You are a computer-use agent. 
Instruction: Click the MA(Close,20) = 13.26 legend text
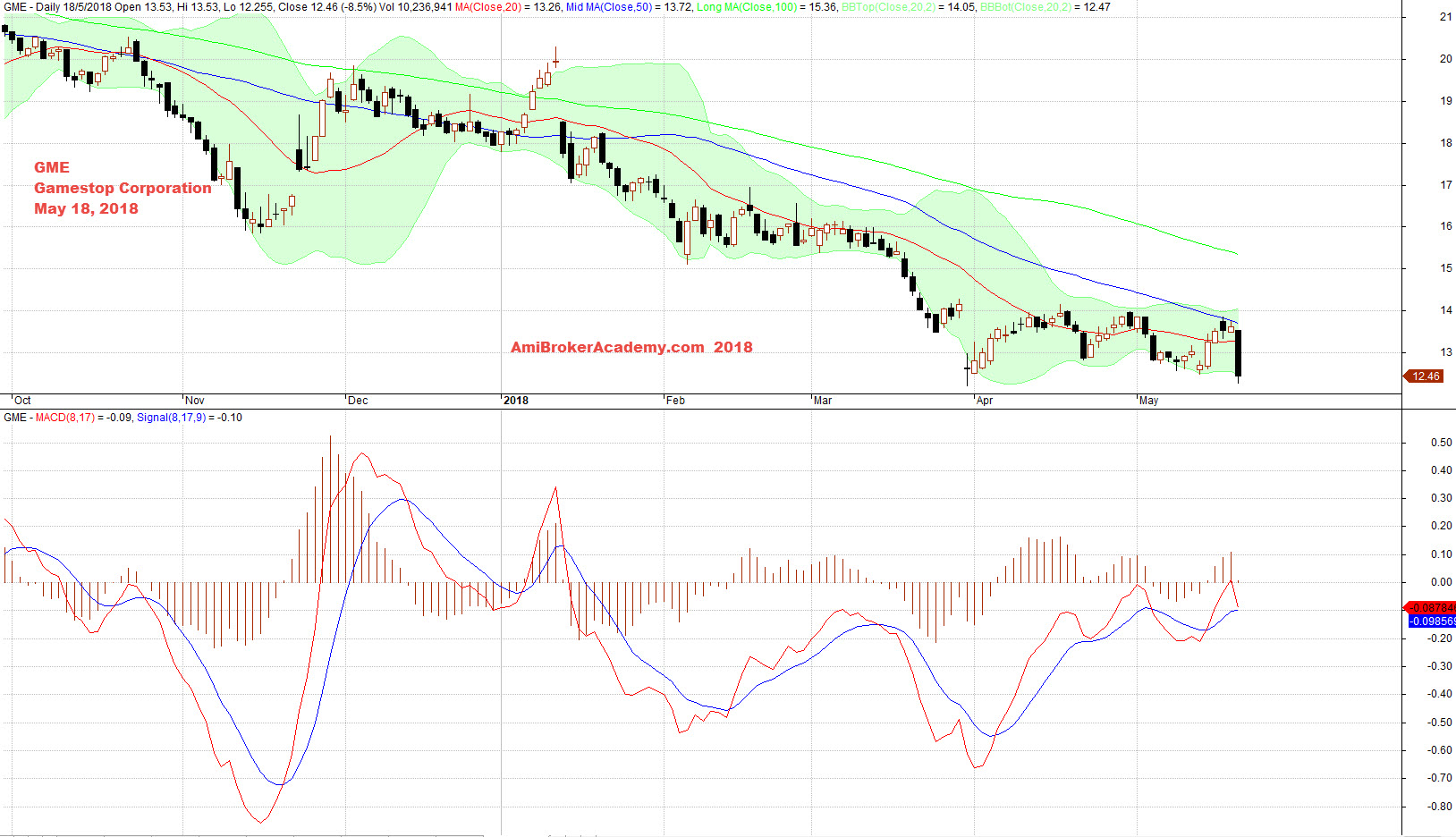(508, 7)
